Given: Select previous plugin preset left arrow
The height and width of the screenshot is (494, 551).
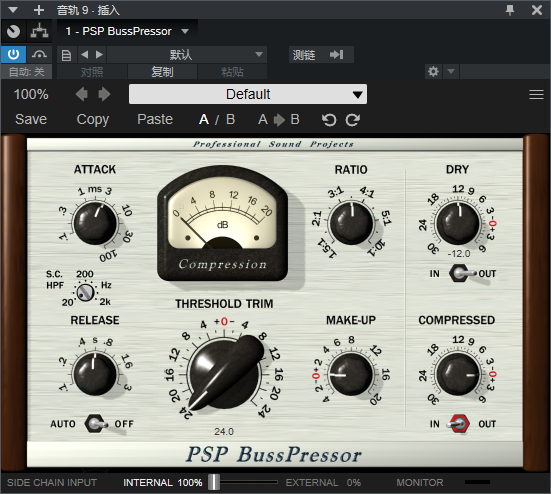Looking at the screenshot, I should tap(82, 94).
